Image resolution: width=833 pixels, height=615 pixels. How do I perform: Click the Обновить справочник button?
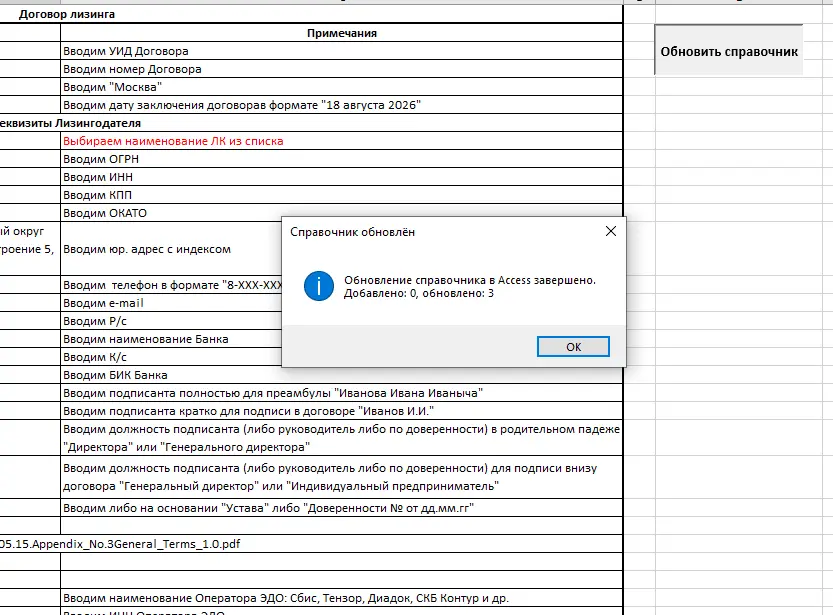pyautogui.click(x=729, y=51)
